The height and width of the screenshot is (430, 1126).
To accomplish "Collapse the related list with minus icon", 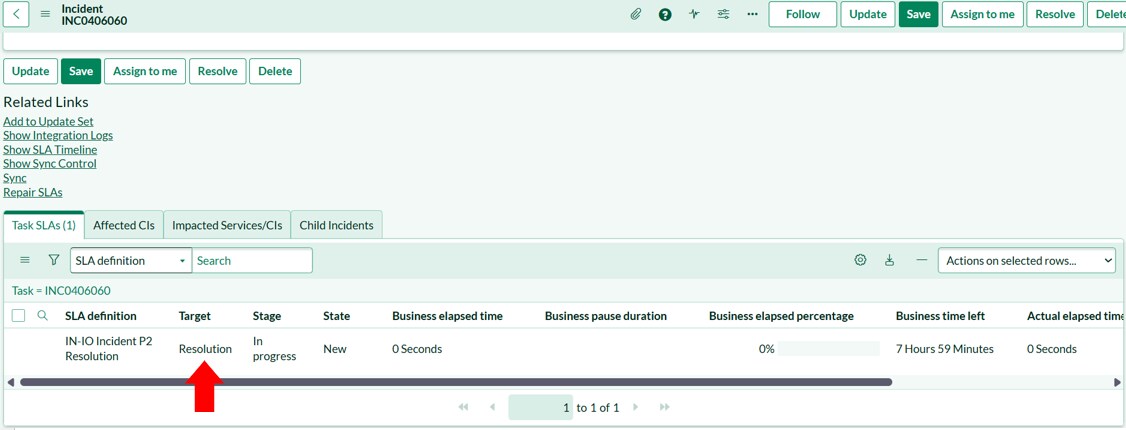I will pyautogui.click(x=922, y=261).
